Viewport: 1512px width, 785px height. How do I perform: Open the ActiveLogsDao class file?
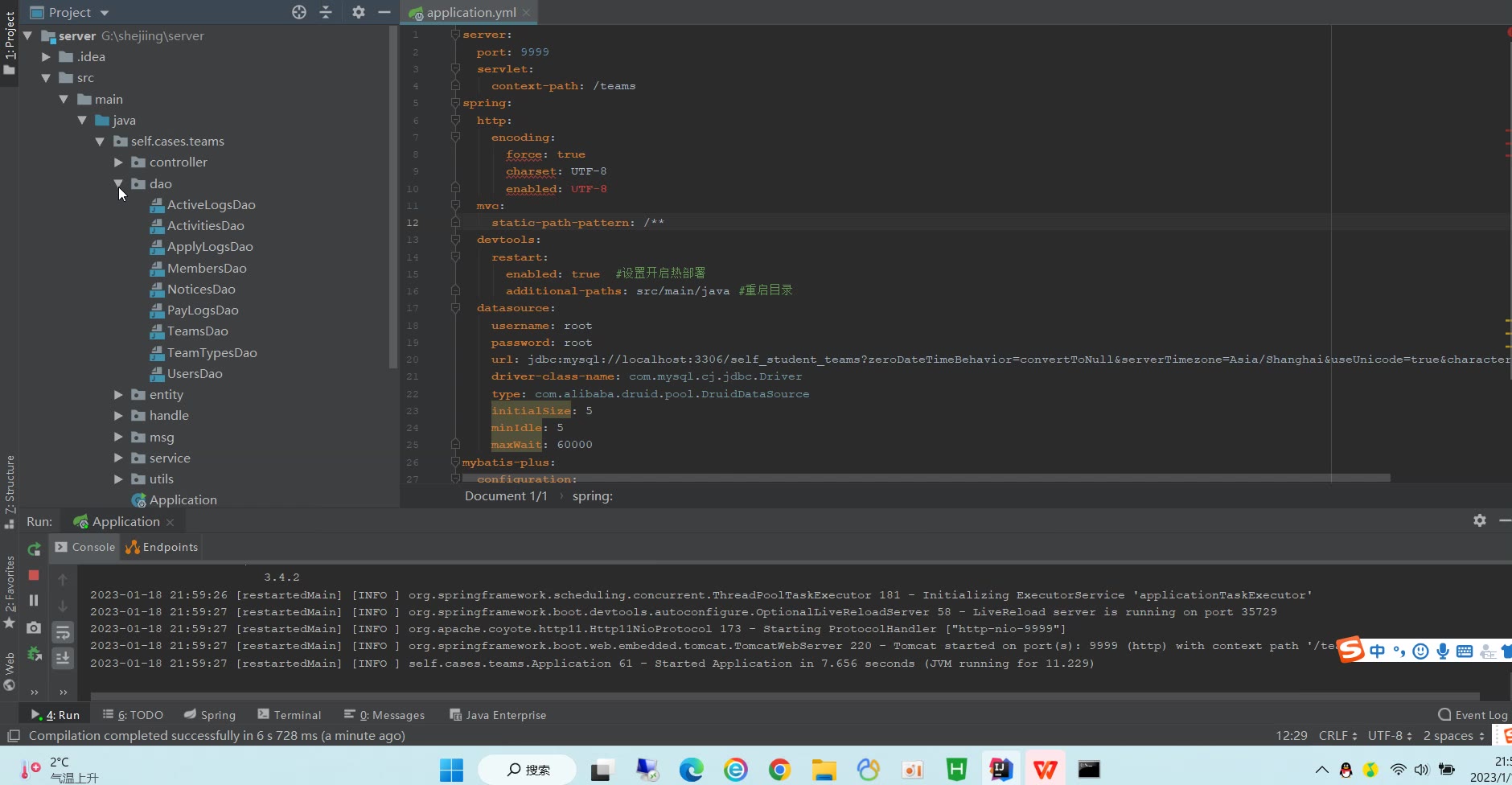point(203,205)
